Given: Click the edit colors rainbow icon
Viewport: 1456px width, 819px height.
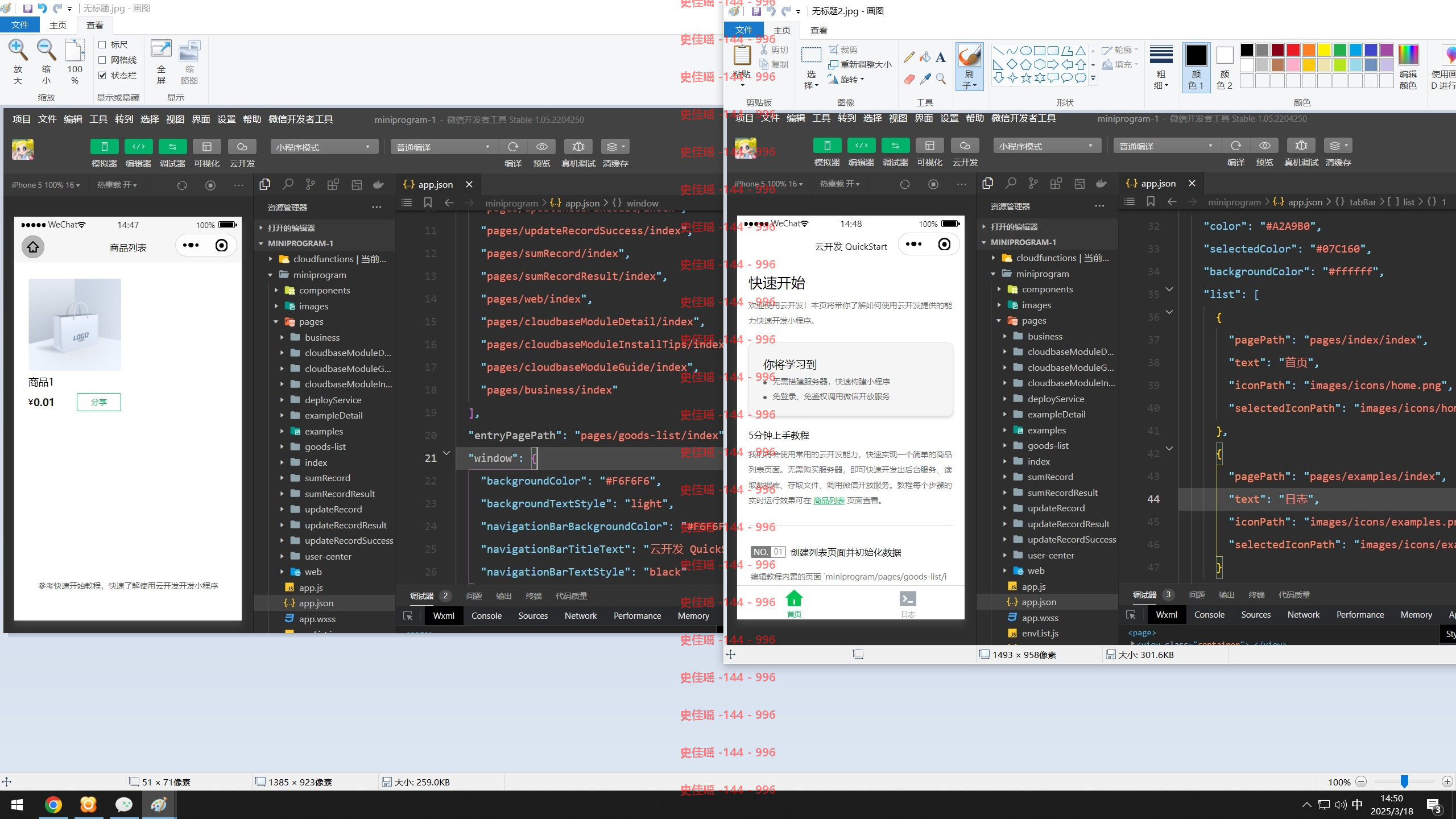Looking at the screenshot, I should pyautogui.click(x=1408, y=55).
